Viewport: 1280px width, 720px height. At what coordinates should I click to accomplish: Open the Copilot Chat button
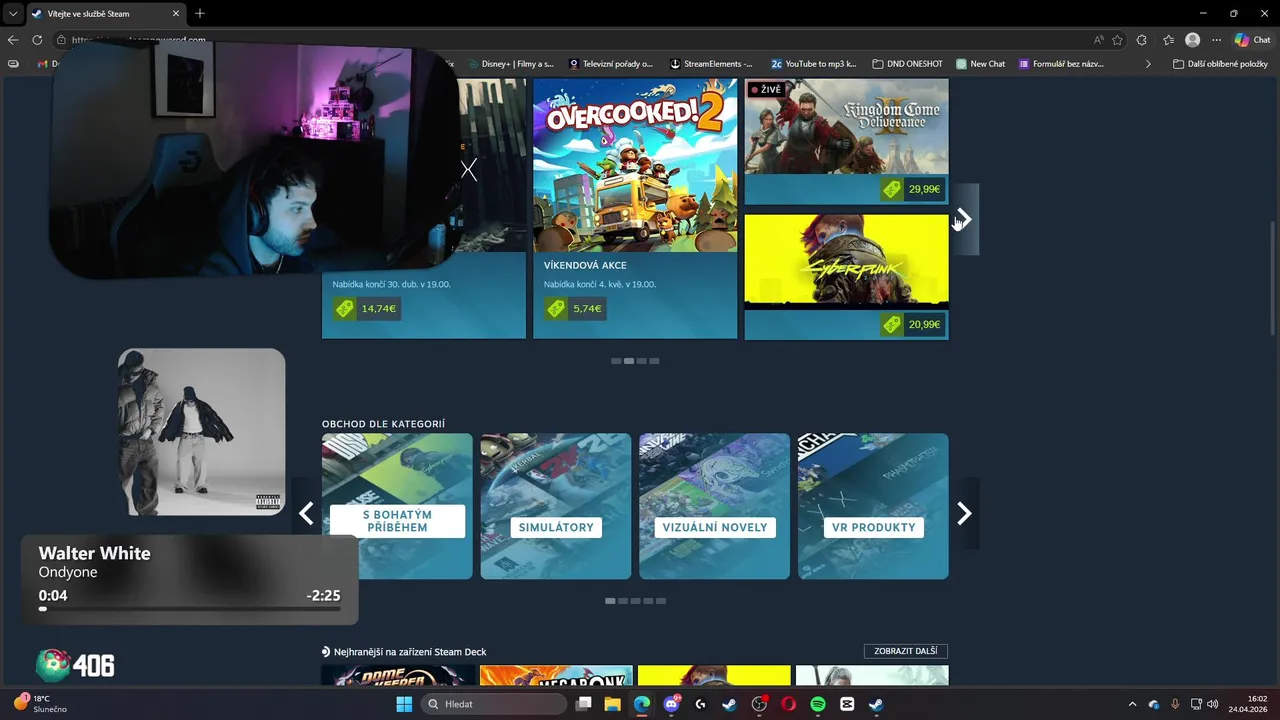pyautogui.click(x=1252, y=40)
